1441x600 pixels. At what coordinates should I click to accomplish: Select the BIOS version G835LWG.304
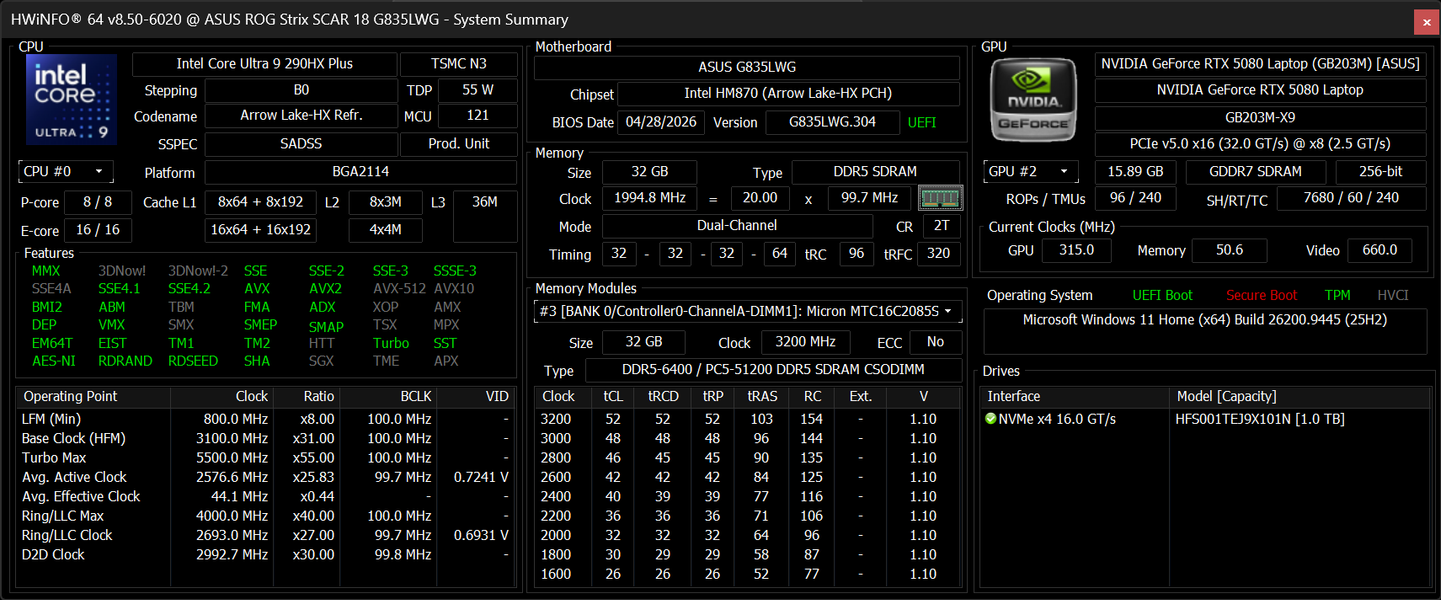(832, 123)
